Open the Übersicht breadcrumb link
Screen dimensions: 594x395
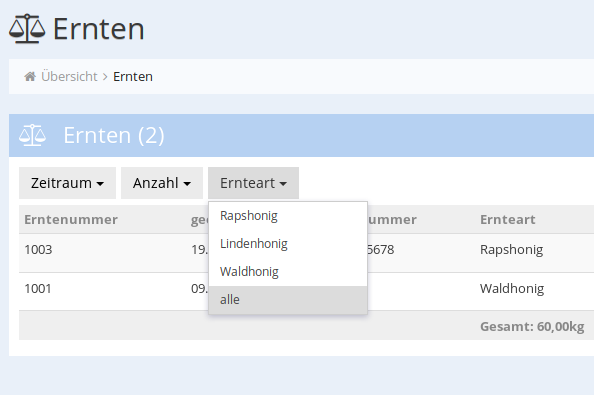(69, 77)
